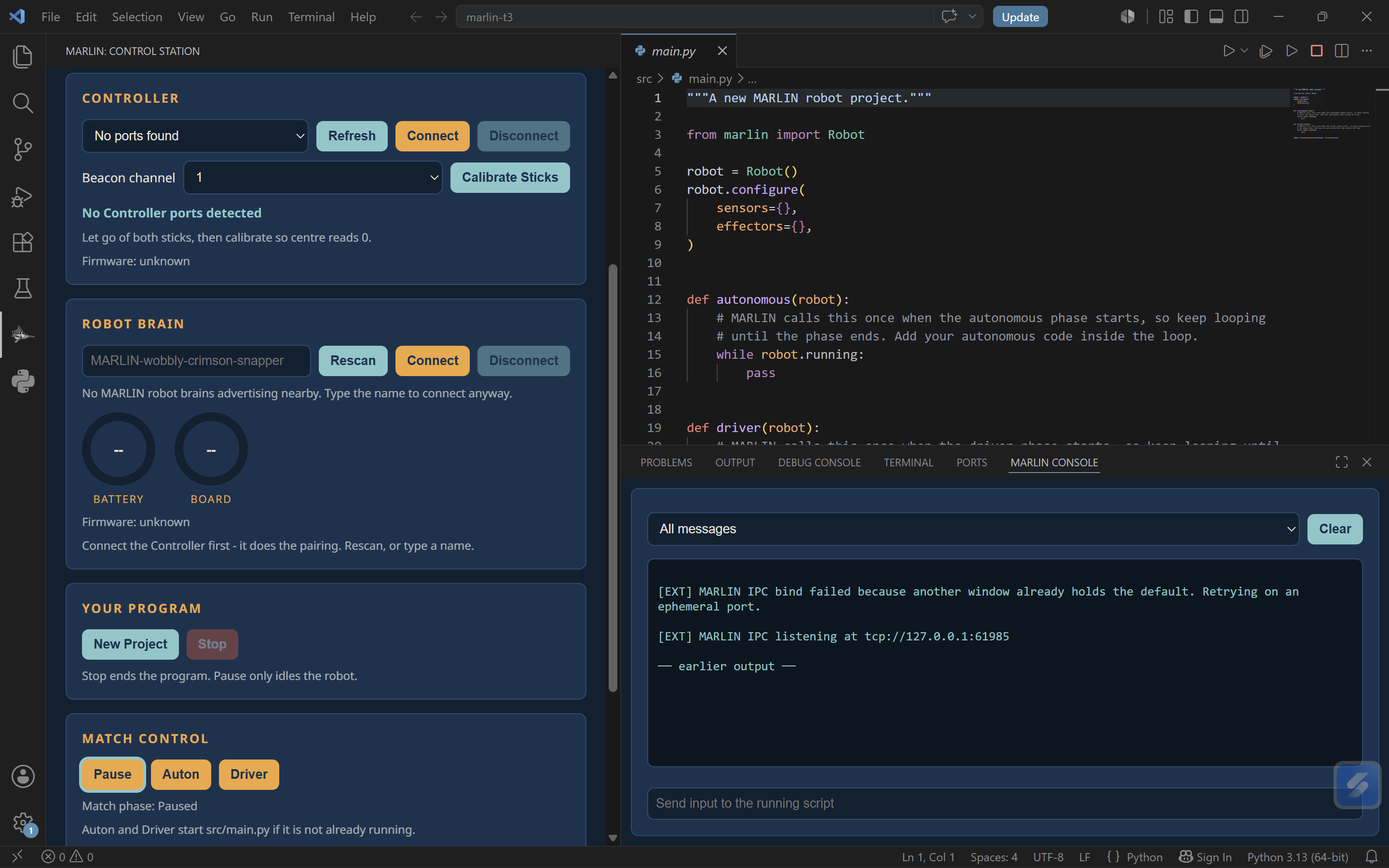This screenshot has width=1389, height=868.
Task: Go back with the navigation arrow
Action: pyautogui.click(x=416, y=17)
